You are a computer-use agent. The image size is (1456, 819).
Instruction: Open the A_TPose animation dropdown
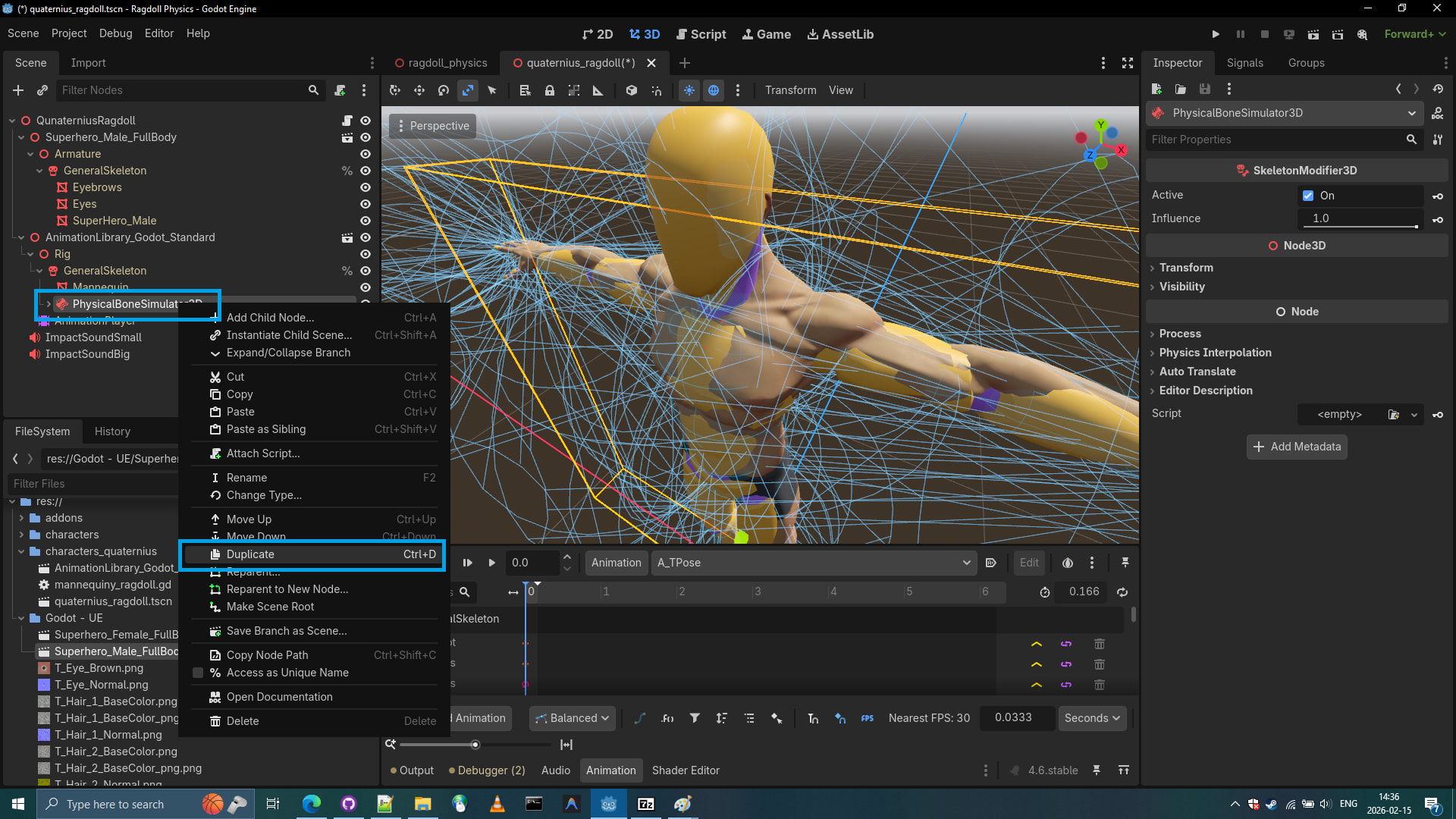(x=813, y=563)
